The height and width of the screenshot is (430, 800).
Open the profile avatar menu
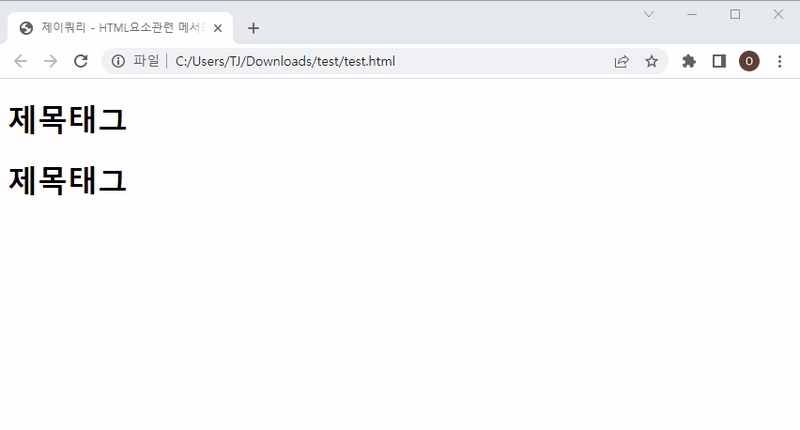pos(749,61)
